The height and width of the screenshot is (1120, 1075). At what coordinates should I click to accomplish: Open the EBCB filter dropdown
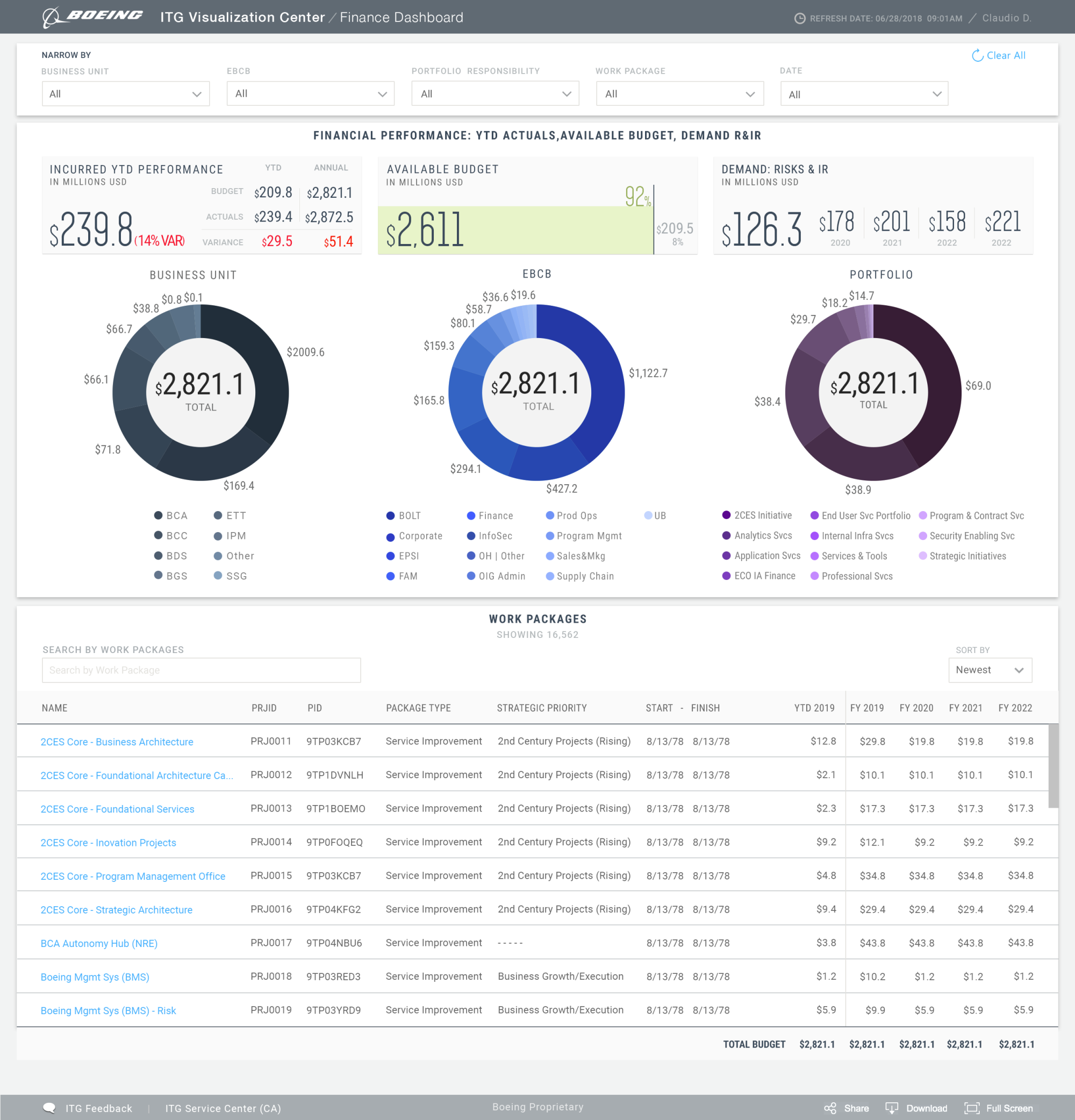[x=310, y=93]
